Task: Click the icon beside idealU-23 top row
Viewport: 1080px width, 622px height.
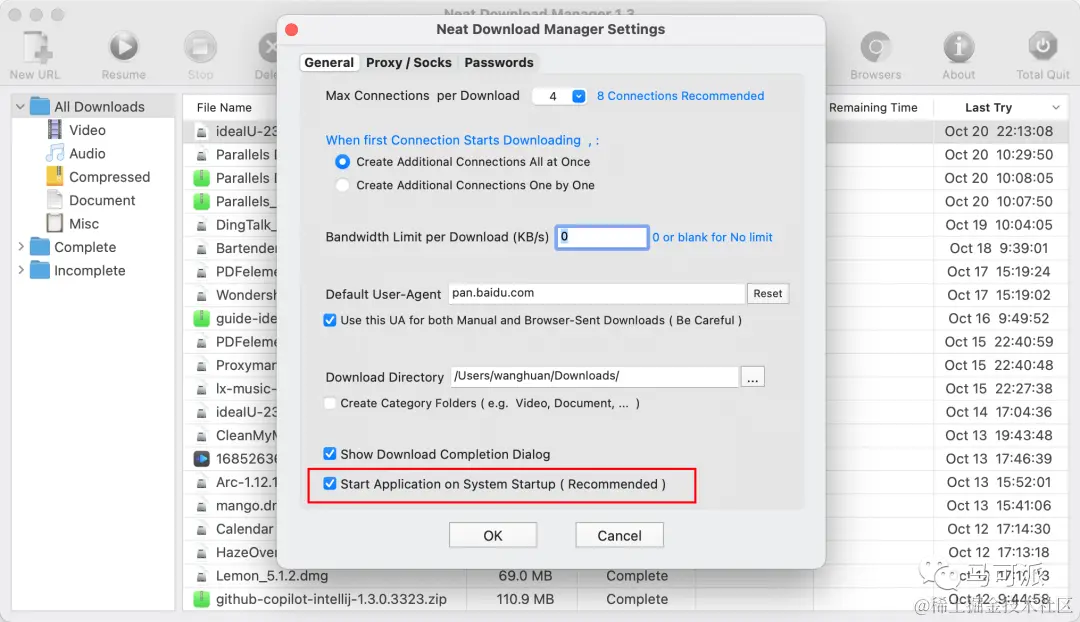Action: coord(202,131)
